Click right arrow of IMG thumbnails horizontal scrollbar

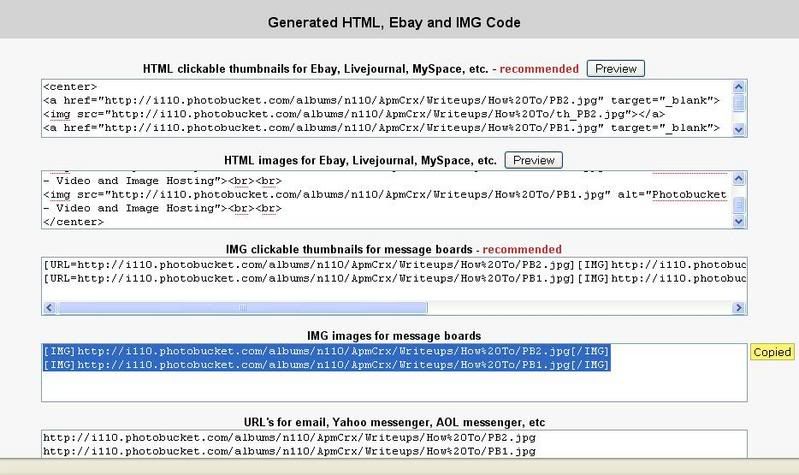[x=739, y=308]
